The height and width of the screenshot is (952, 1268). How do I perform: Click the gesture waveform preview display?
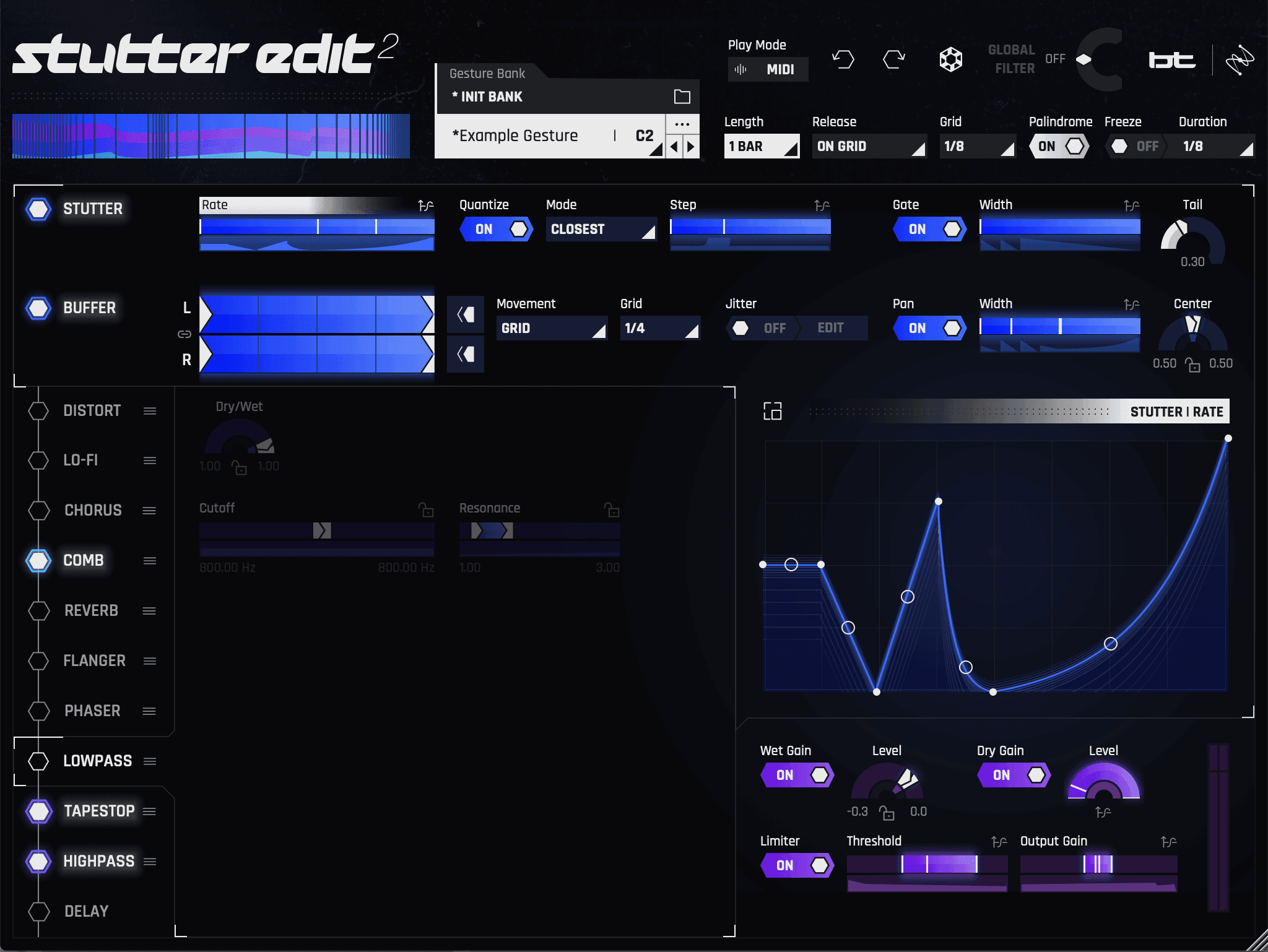pyautogui.click(x=211, y=136)
